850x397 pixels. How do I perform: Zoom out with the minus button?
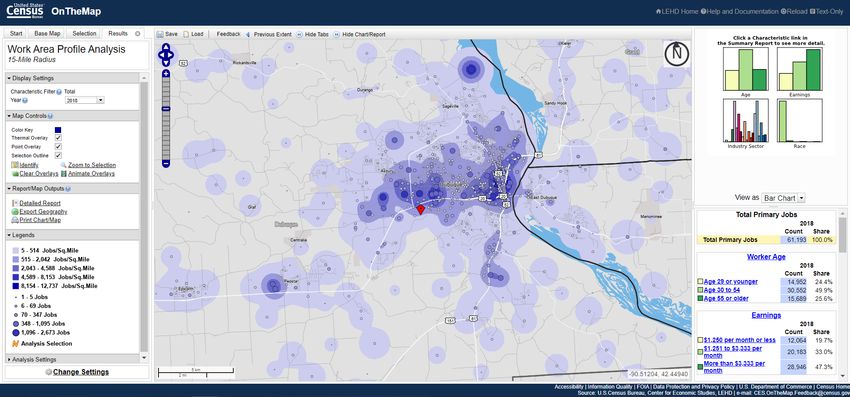click(166, 163)
